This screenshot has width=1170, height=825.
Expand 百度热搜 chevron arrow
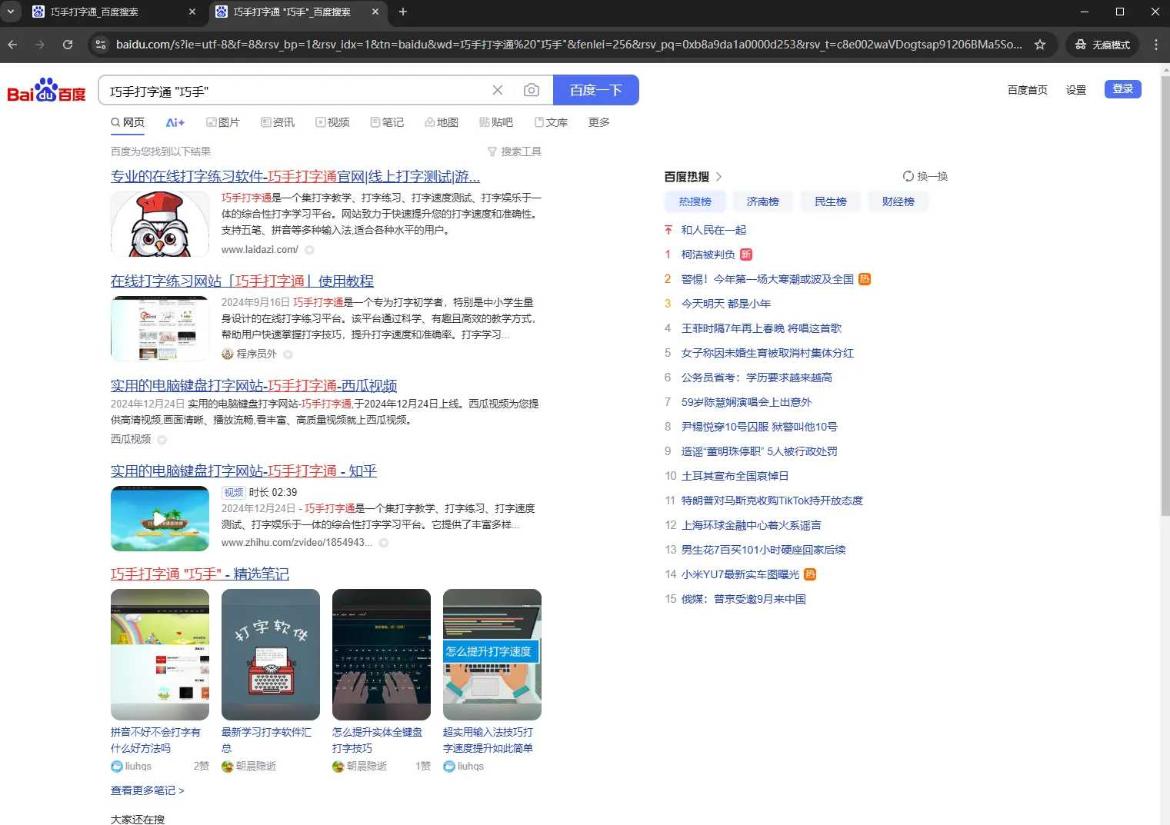[x=719, y=177]
